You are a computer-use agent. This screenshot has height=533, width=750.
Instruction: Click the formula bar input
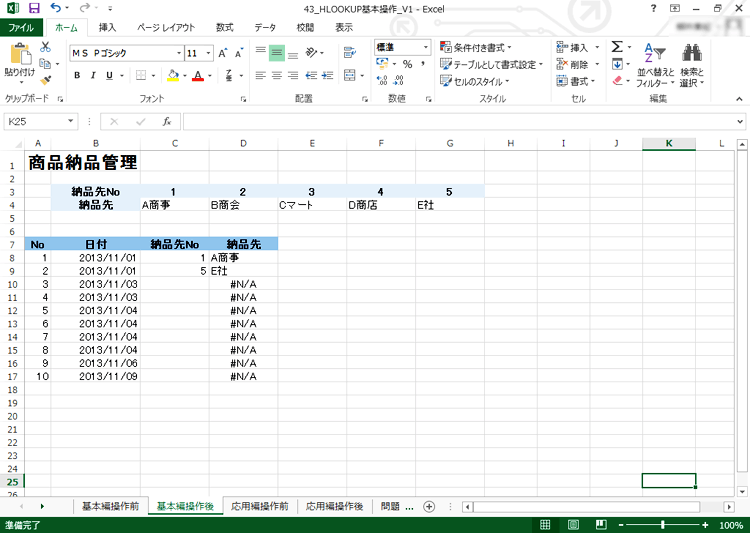458,122
